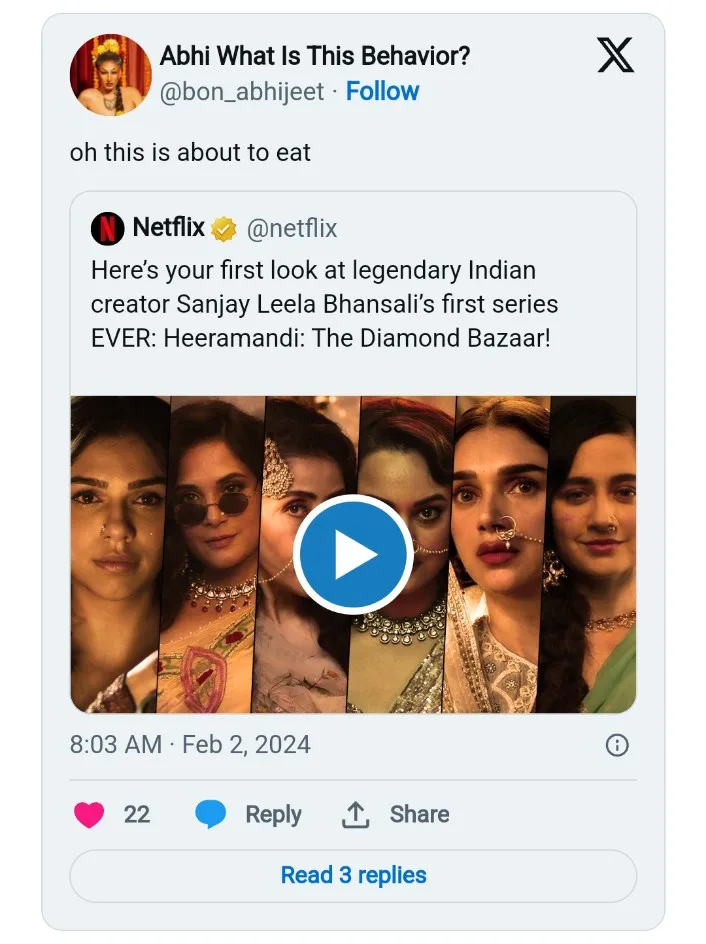Image resolution: width=706 pixels, height=944 pixels.
Task: Click the blue reply speech bubble icon
Action: (211, 814)
